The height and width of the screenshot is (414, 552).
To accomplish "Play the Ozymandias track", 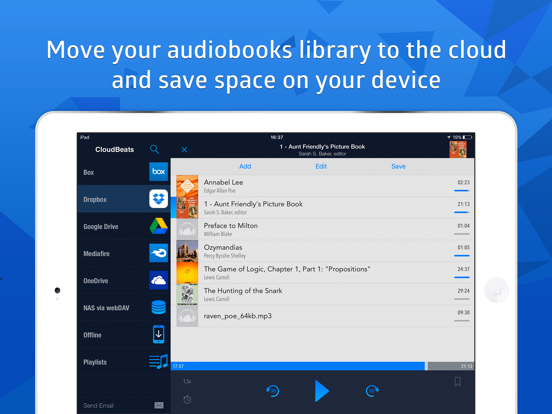I will pos(322,251).
